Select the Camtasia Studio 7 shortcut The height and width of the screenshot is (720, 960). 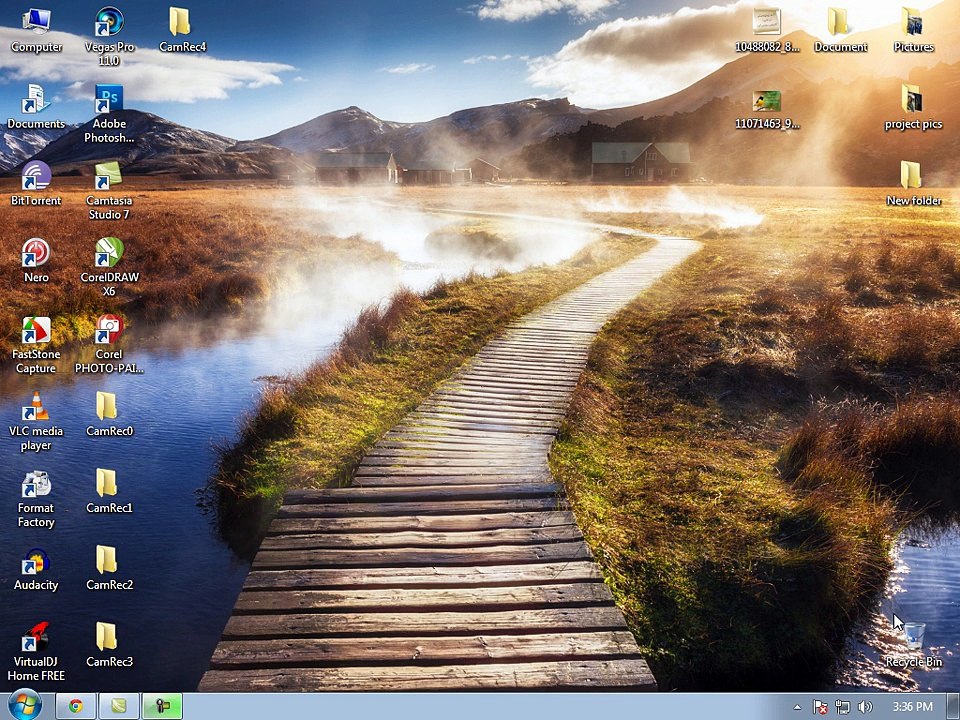click(x=109, y=190)
